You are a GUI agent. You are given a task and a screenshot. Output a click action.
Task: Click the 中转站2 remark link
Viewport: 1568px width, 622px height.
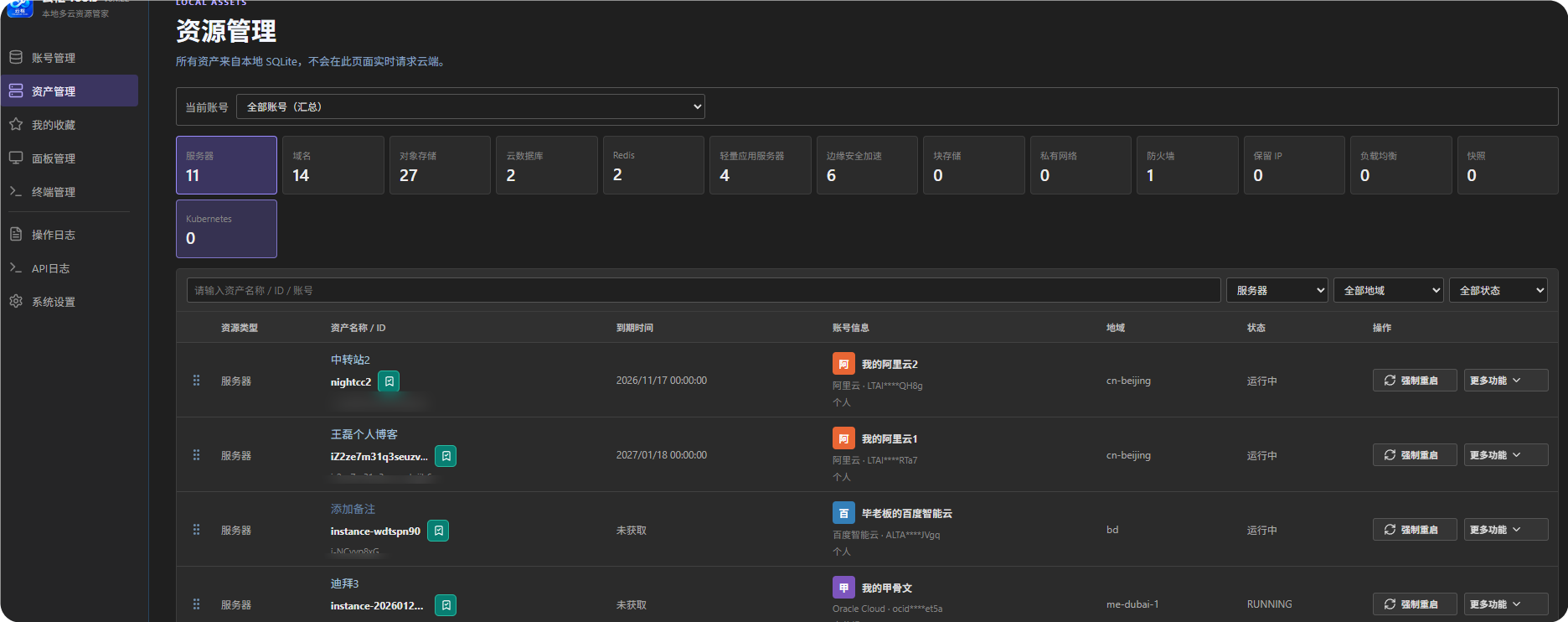click(x=350, y=360)
